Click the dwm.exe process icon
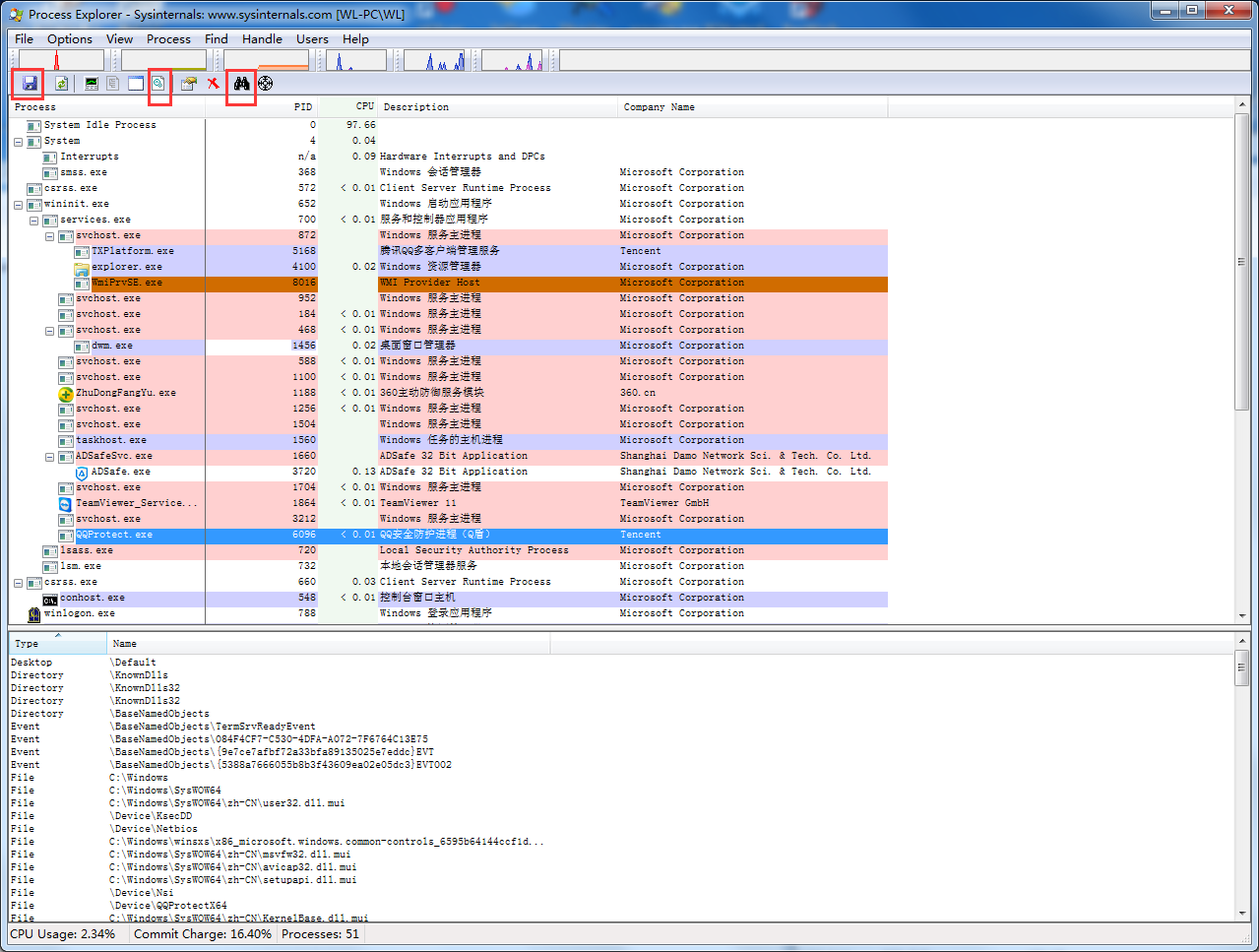 tap(82, 346)
